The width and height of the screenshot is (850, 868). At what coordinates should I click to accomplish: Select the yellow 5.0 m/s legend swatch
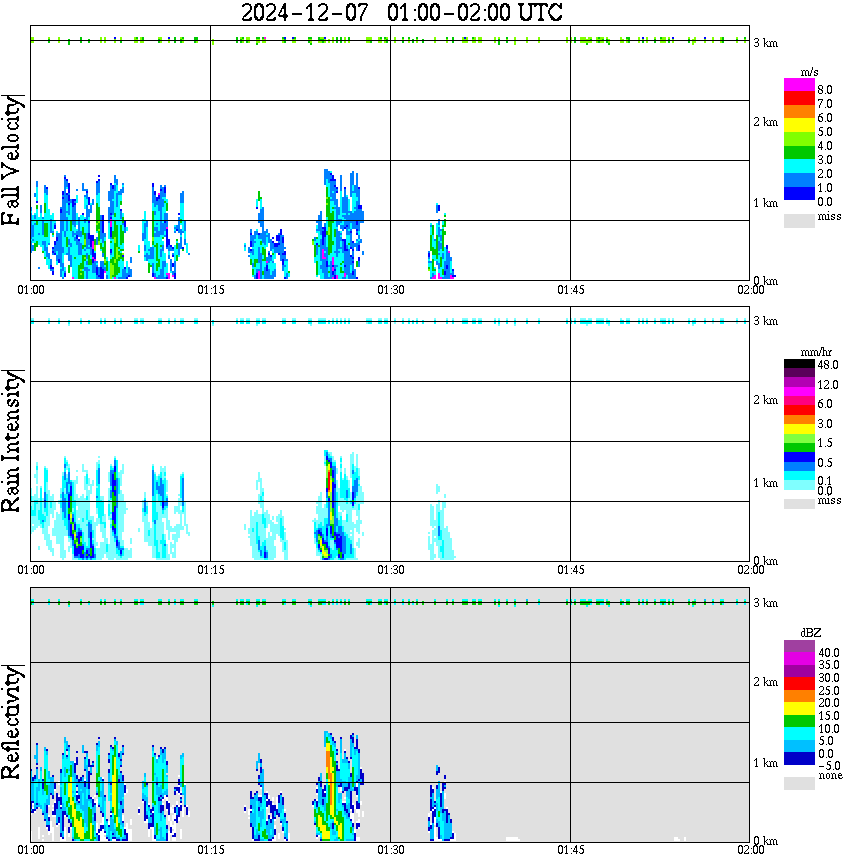pos(799,126)
